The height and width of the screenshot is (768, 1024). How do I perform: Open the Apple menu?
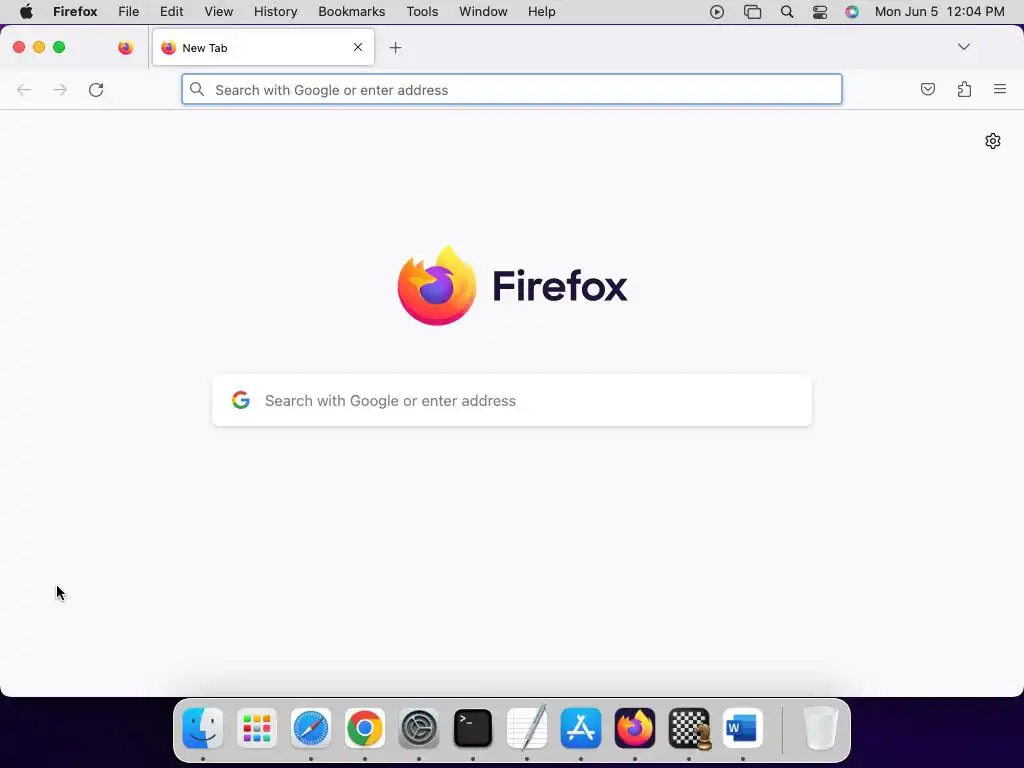26,12
